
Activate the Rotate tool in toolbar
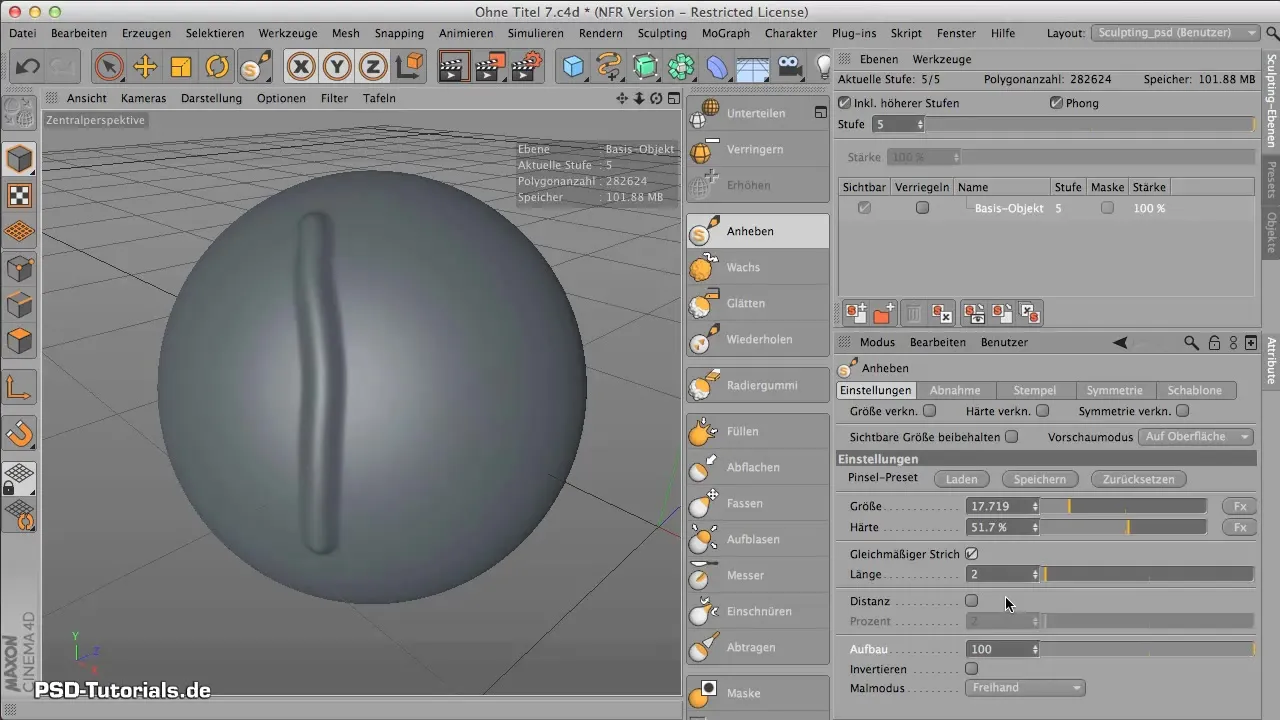click(217, 67)
